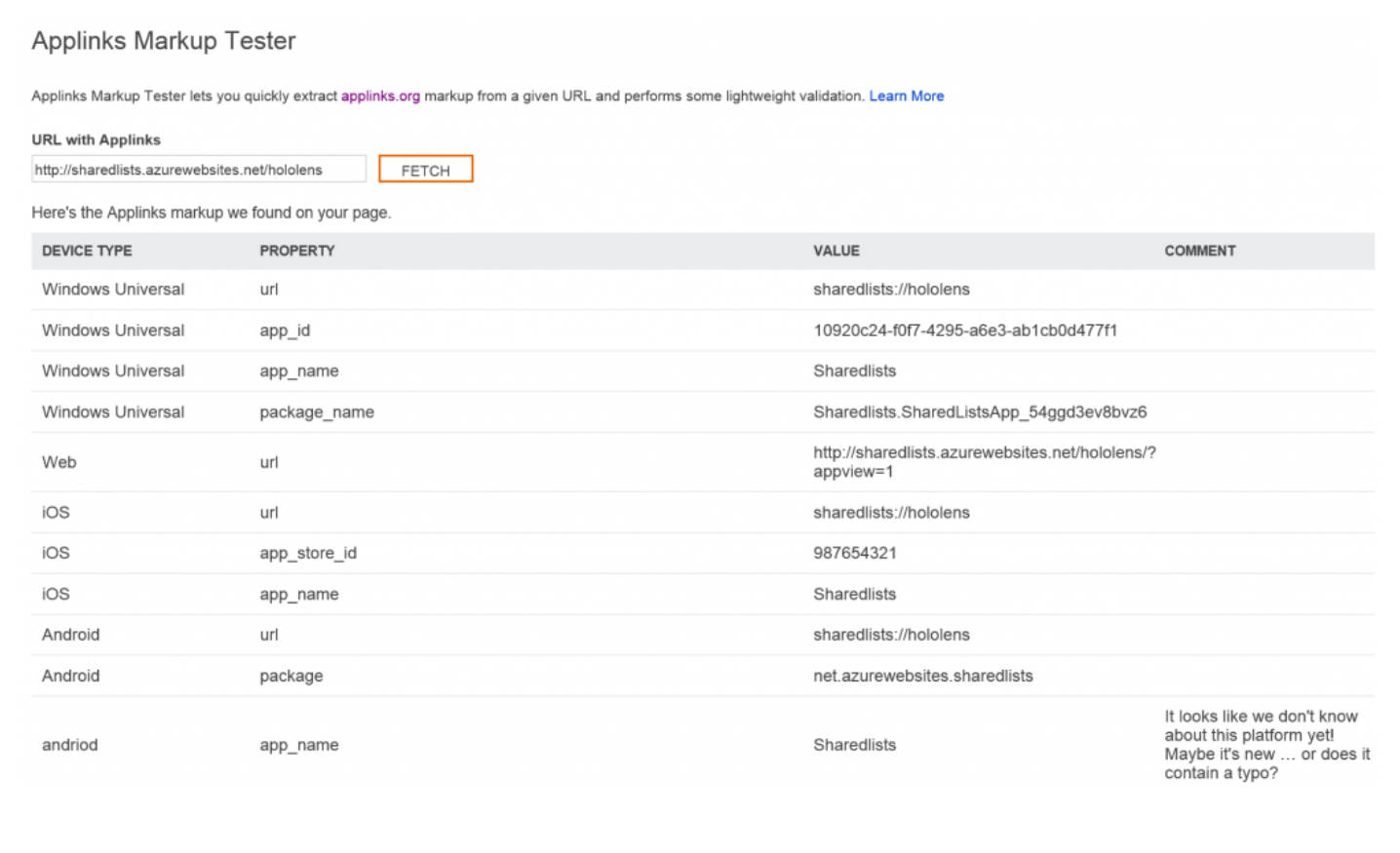The width and height of the screenshot is (1400, 853).
Task: Select the URL with Applinks input field
Action: pyautogui.click(x=197, y=168)
